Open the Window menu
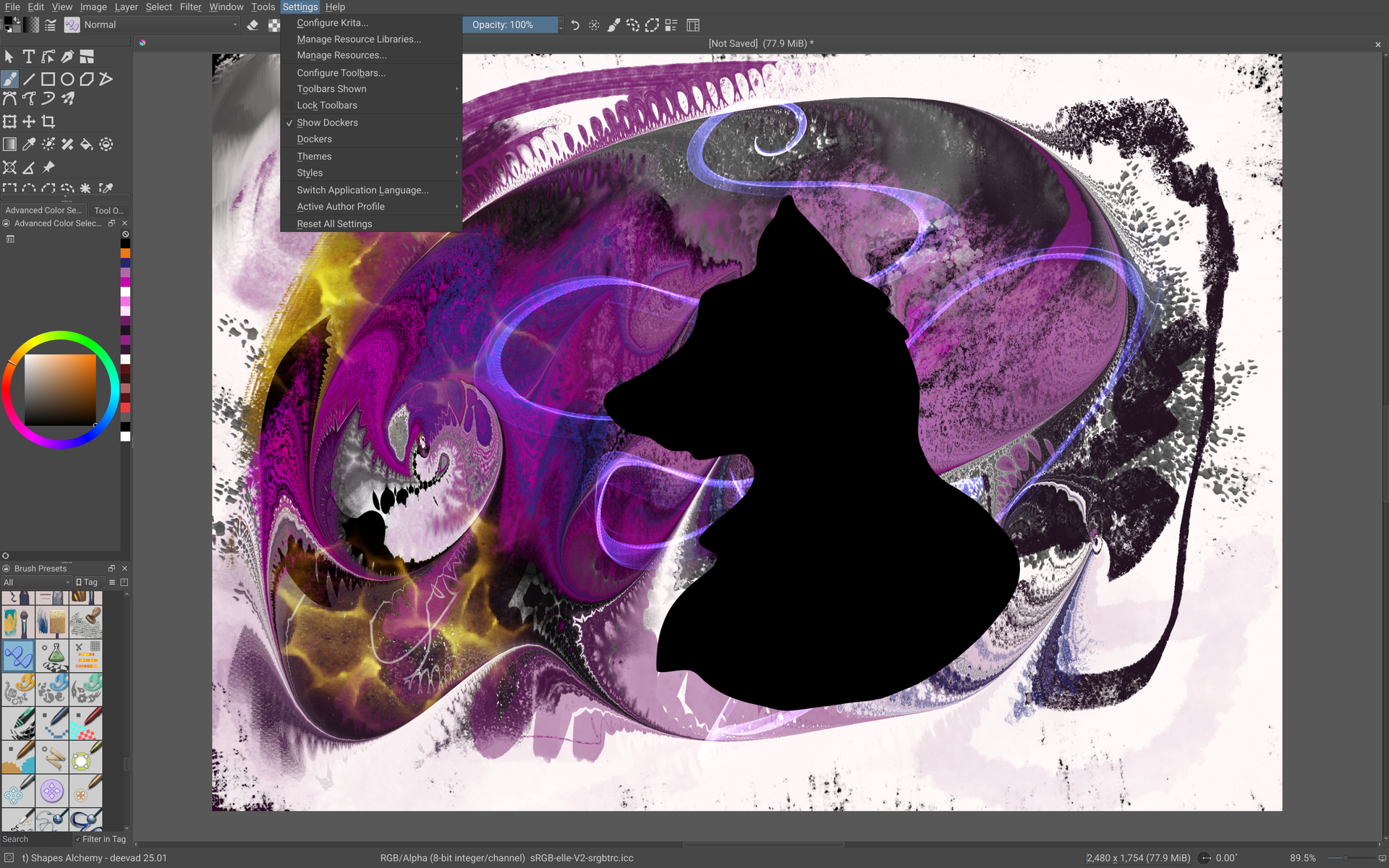Image resolution: width=1389 pixels, height=868 pixels. (226, 7)
